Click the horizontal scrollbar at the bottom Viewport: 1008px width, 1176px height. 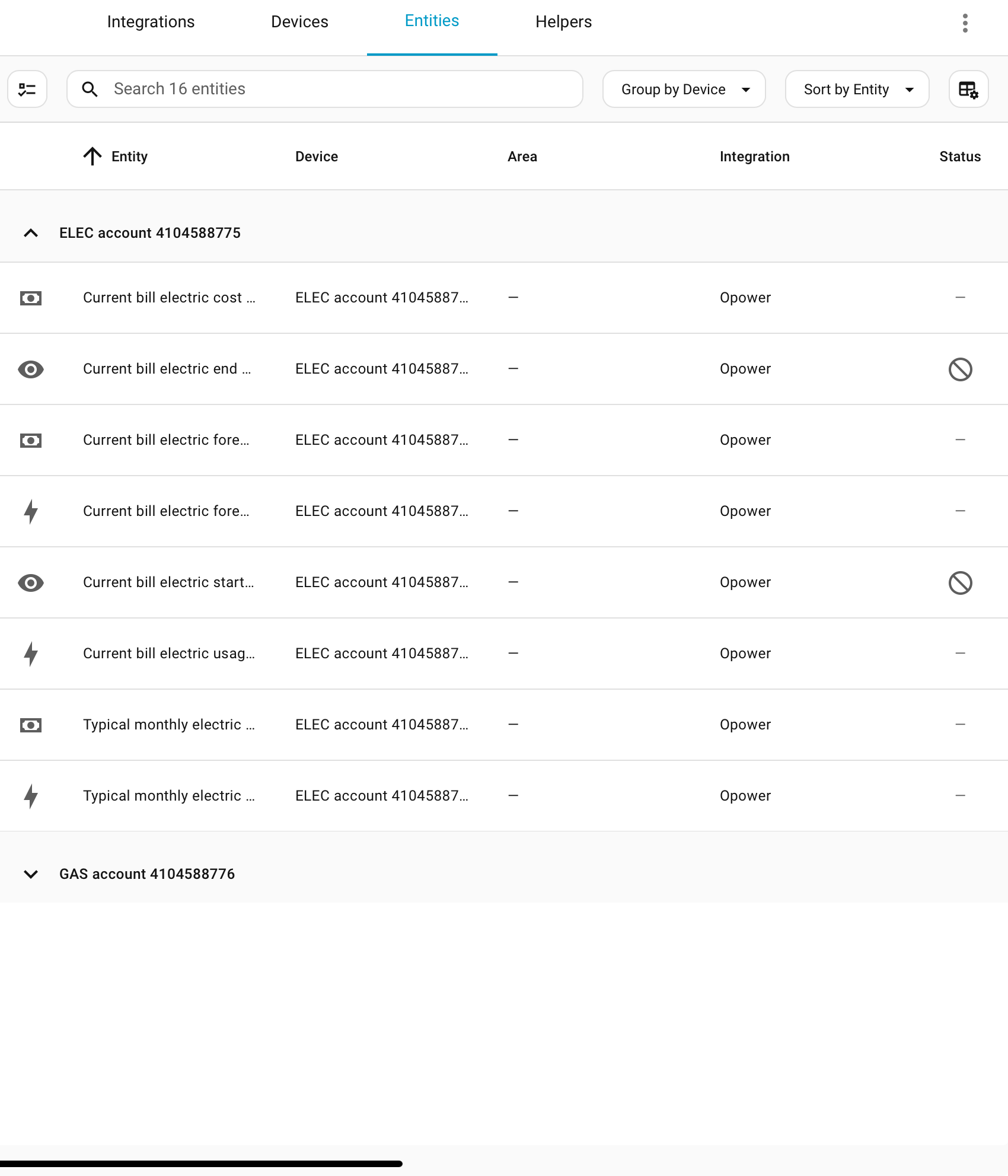(x=202, y=1164)
